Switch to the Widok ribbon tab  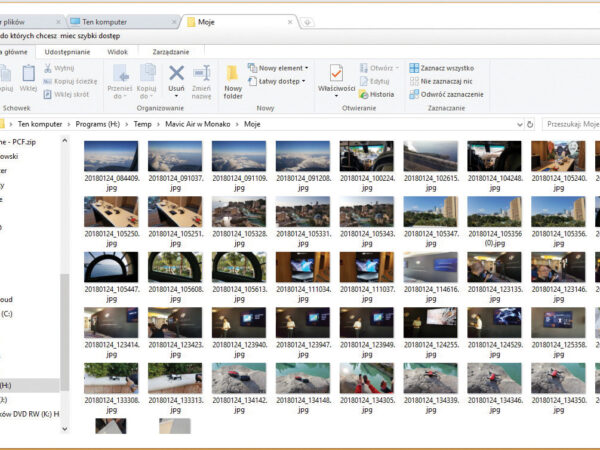tap(118, 50)
